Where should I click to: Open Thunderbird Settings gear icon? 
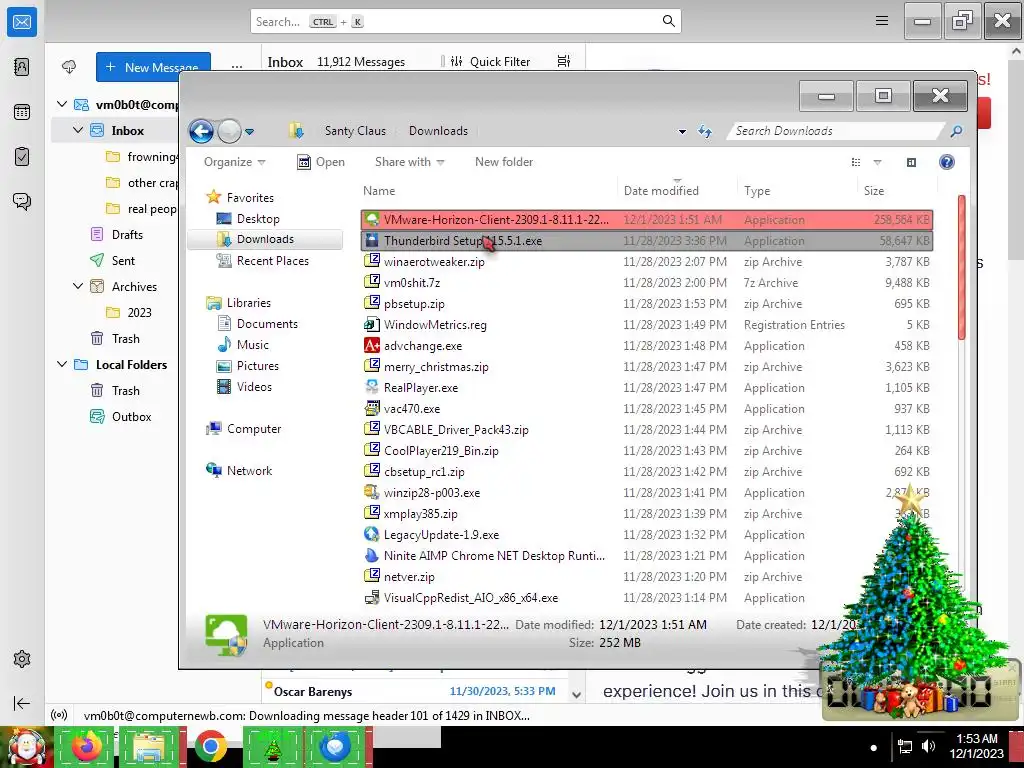coord(22,659)
